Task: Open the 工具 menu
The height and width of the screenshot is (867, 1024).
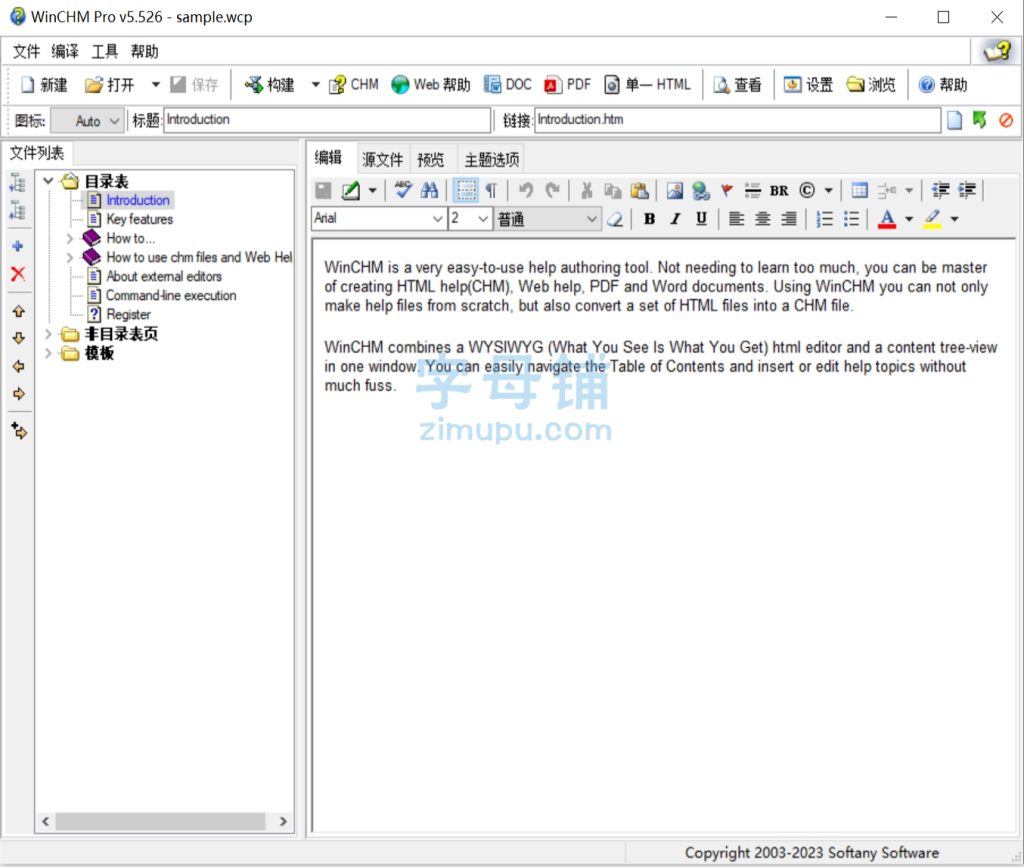Action: 104,52
